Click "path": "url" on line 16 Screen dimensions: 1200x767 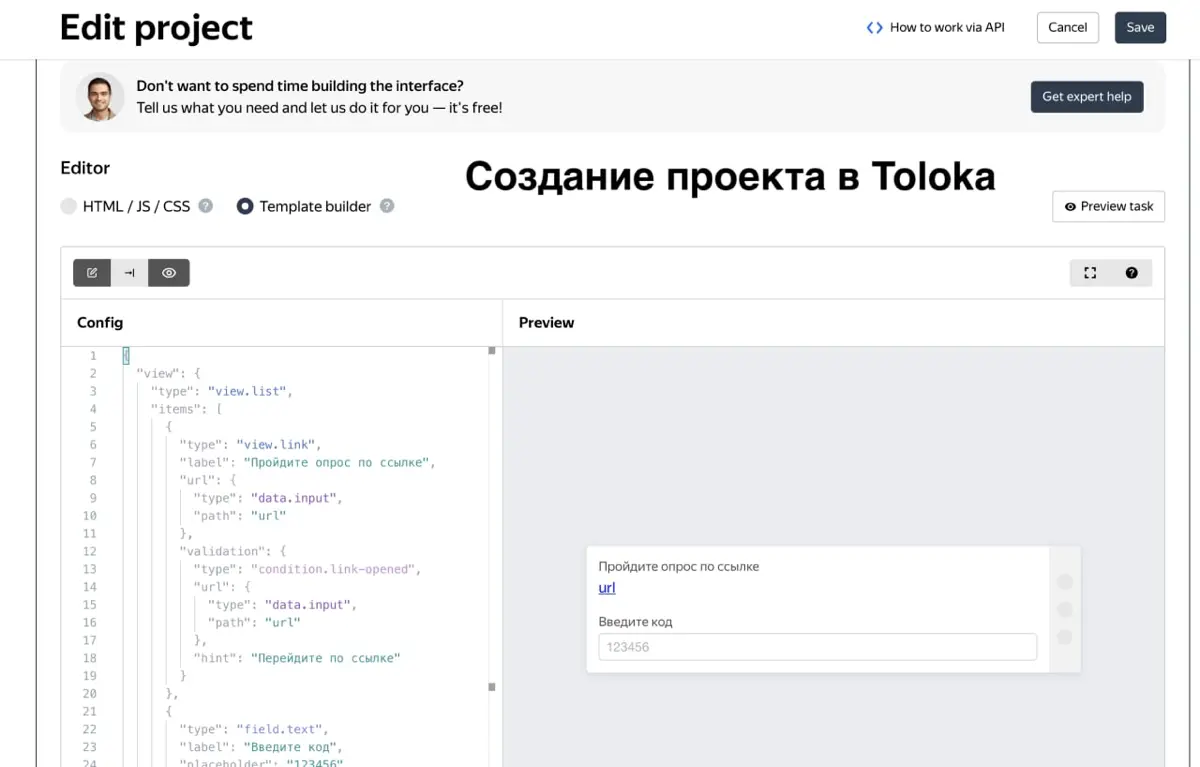click(x=254, y=622)
